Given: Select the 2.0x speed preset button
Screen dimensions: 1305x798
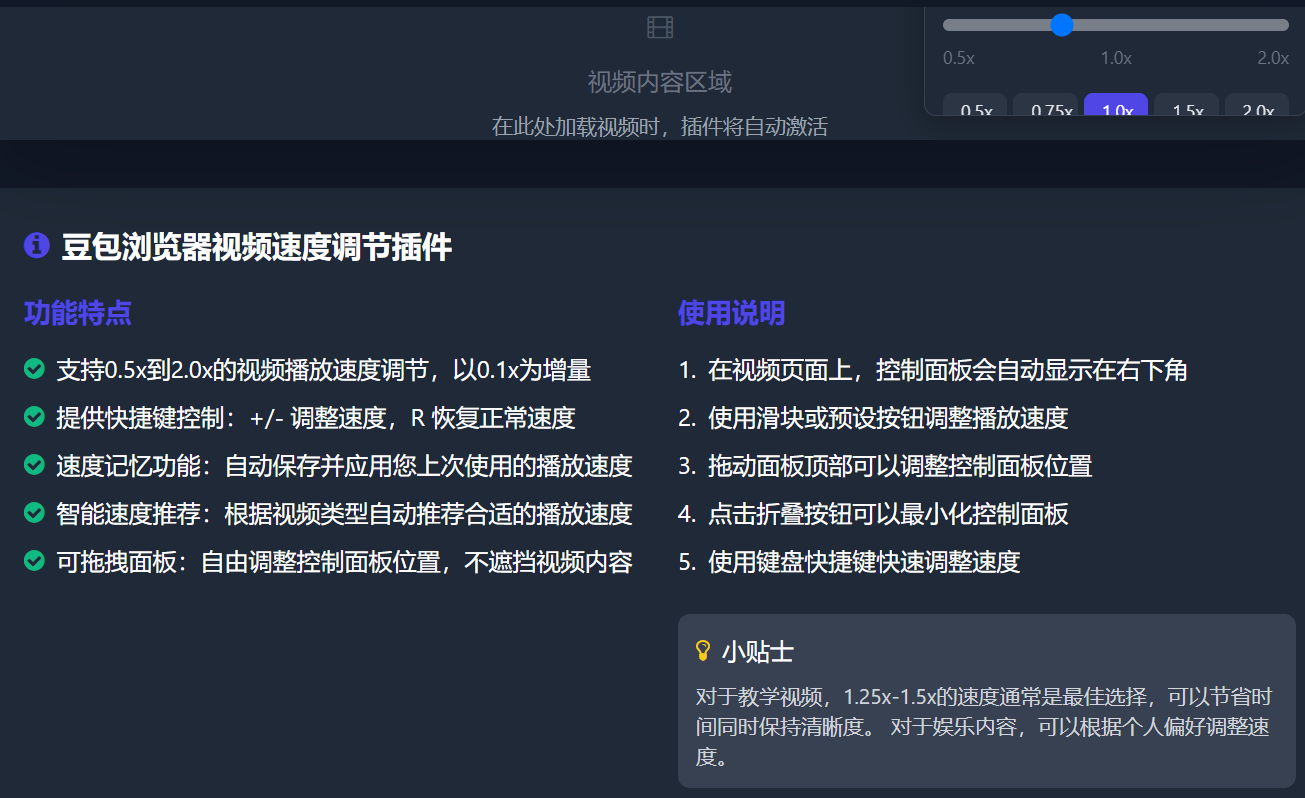Looking at the screenshot, I should point(1257,106).
